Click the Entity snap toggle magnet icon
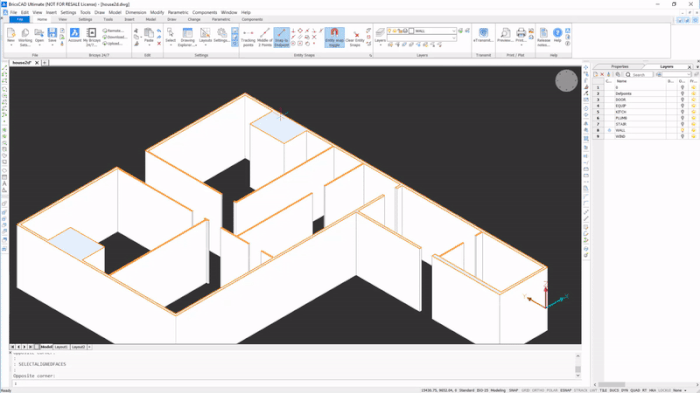 coord(334,37)
